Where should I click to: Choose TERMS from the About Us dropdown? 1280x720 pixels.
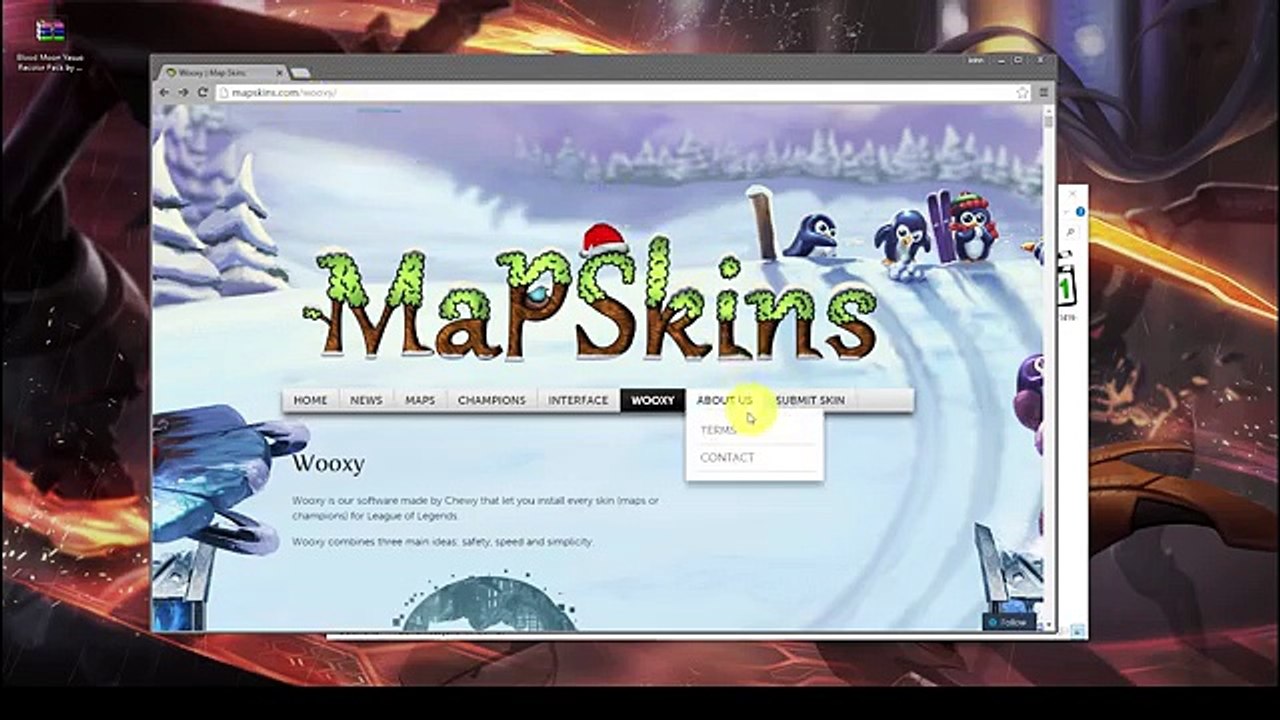pyautogui.click(x=718, y=430)
